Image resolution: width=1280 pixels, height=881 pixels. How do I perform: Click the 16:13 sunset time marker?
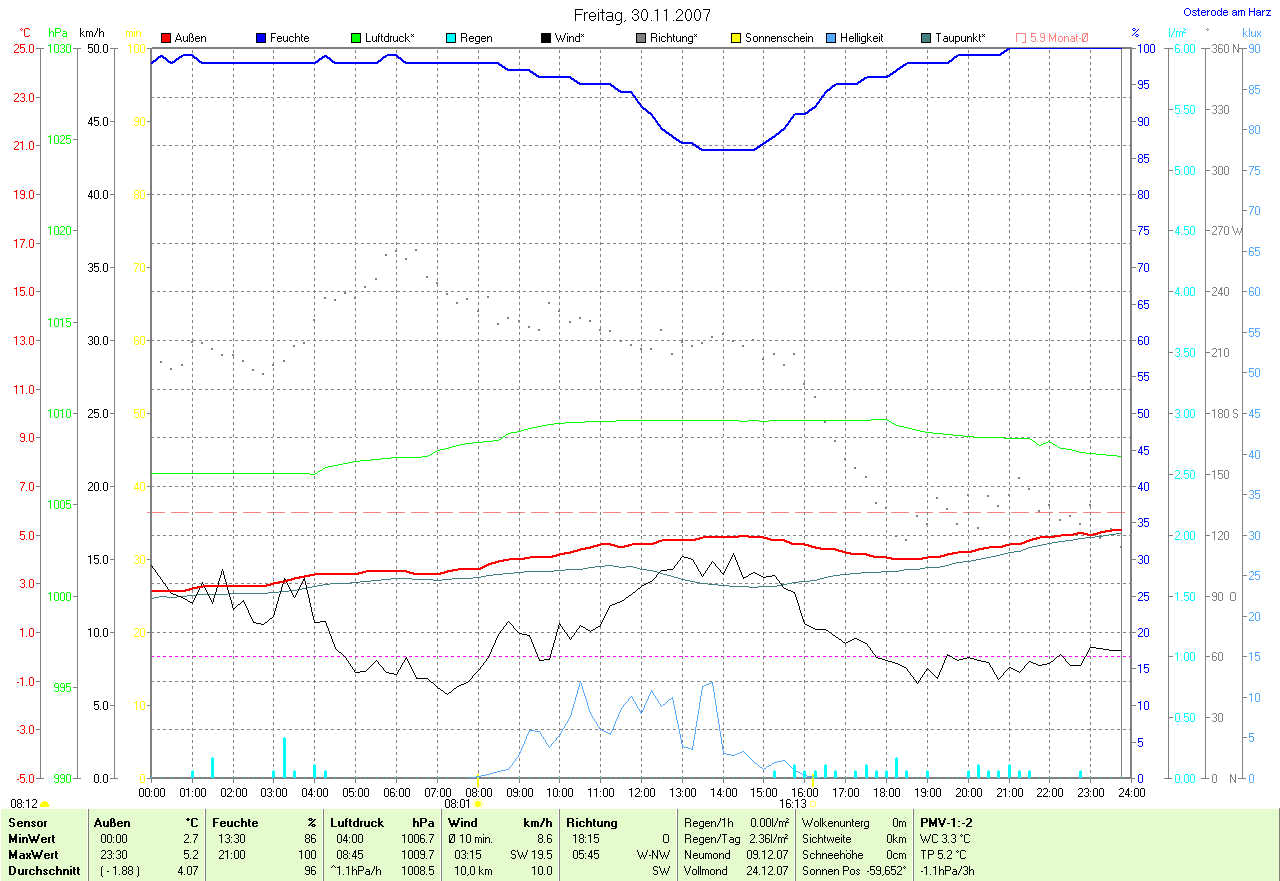tap(792, 803)
